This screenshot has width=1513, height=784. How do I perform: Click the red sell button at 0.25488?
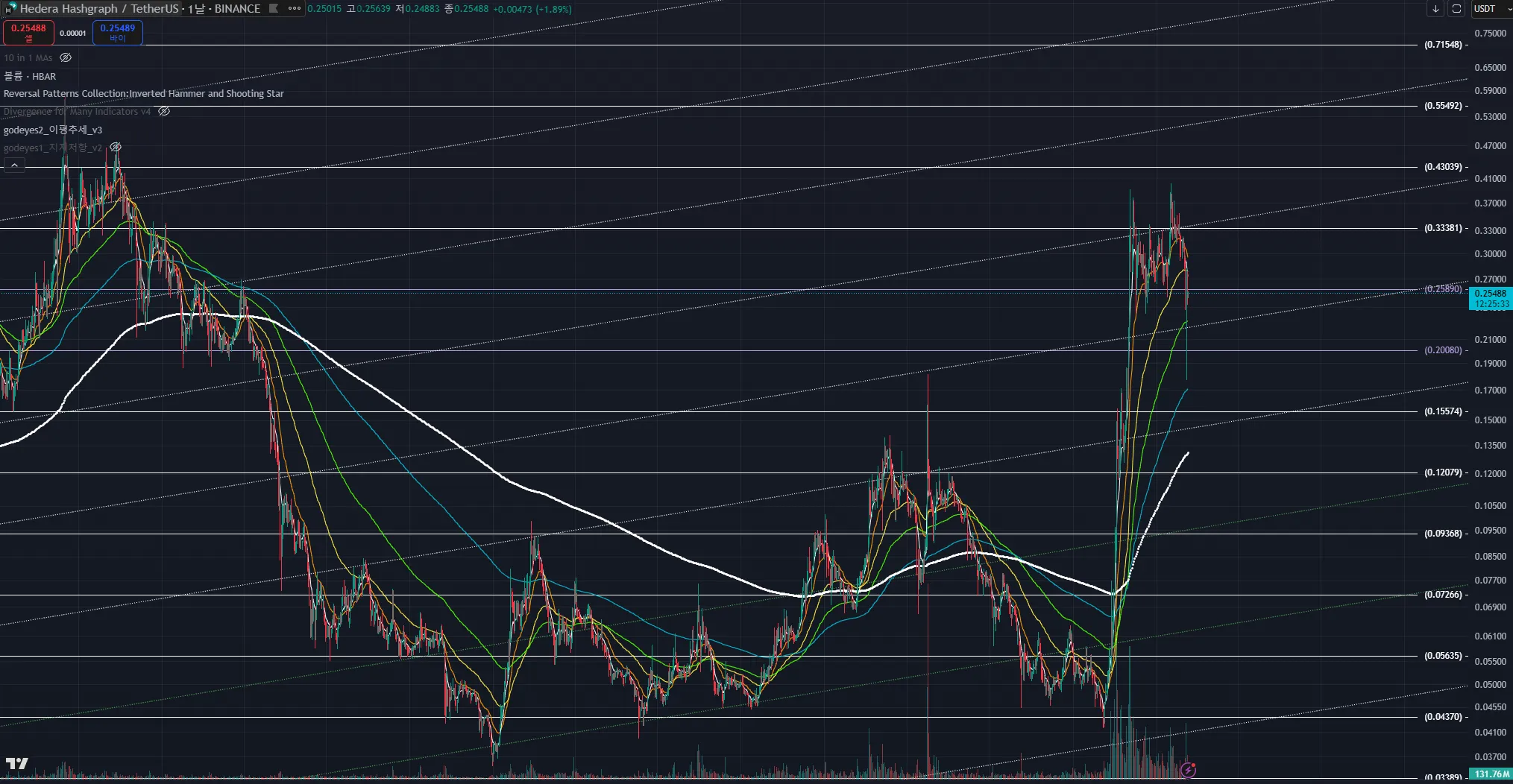pos(28,33)
